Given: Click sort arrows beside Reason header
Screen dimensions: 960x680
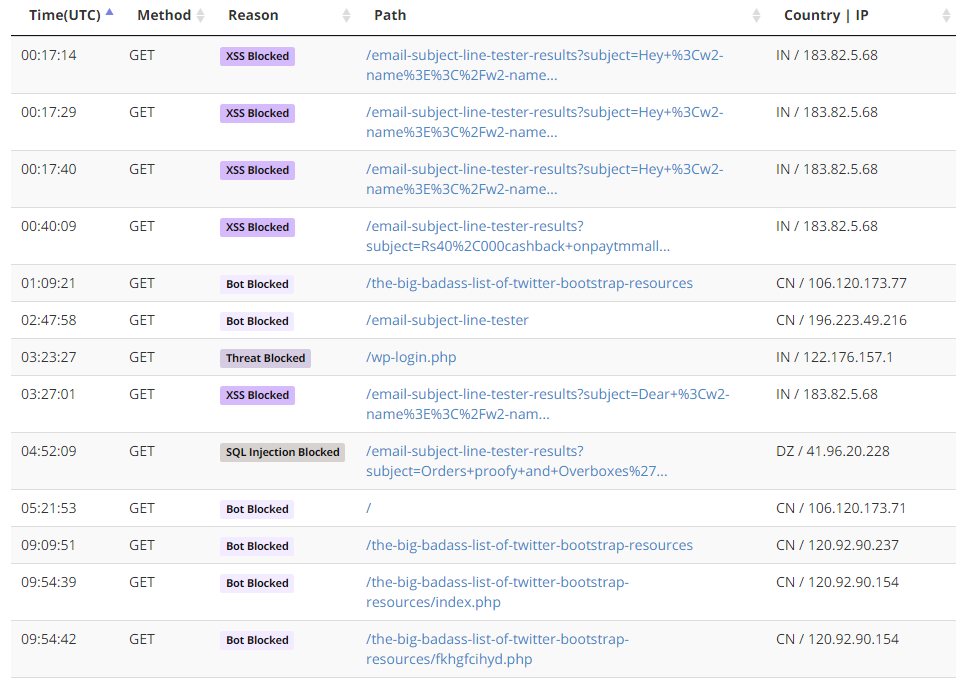Looking at the screenshot, I should point(347,16).
